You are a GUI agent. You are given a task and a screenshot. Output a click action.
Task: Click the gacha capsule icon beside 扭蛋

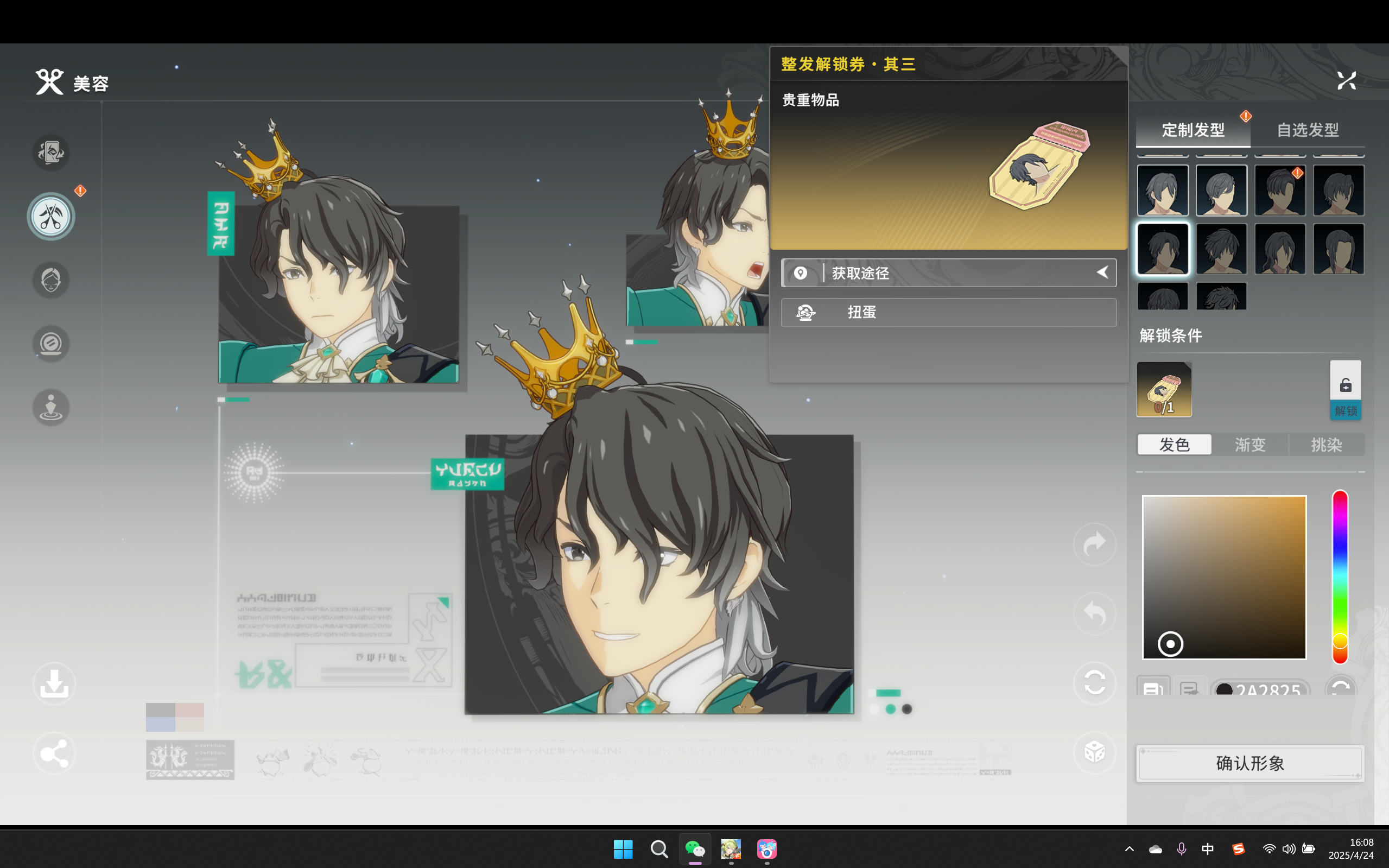tap(806, 312)
